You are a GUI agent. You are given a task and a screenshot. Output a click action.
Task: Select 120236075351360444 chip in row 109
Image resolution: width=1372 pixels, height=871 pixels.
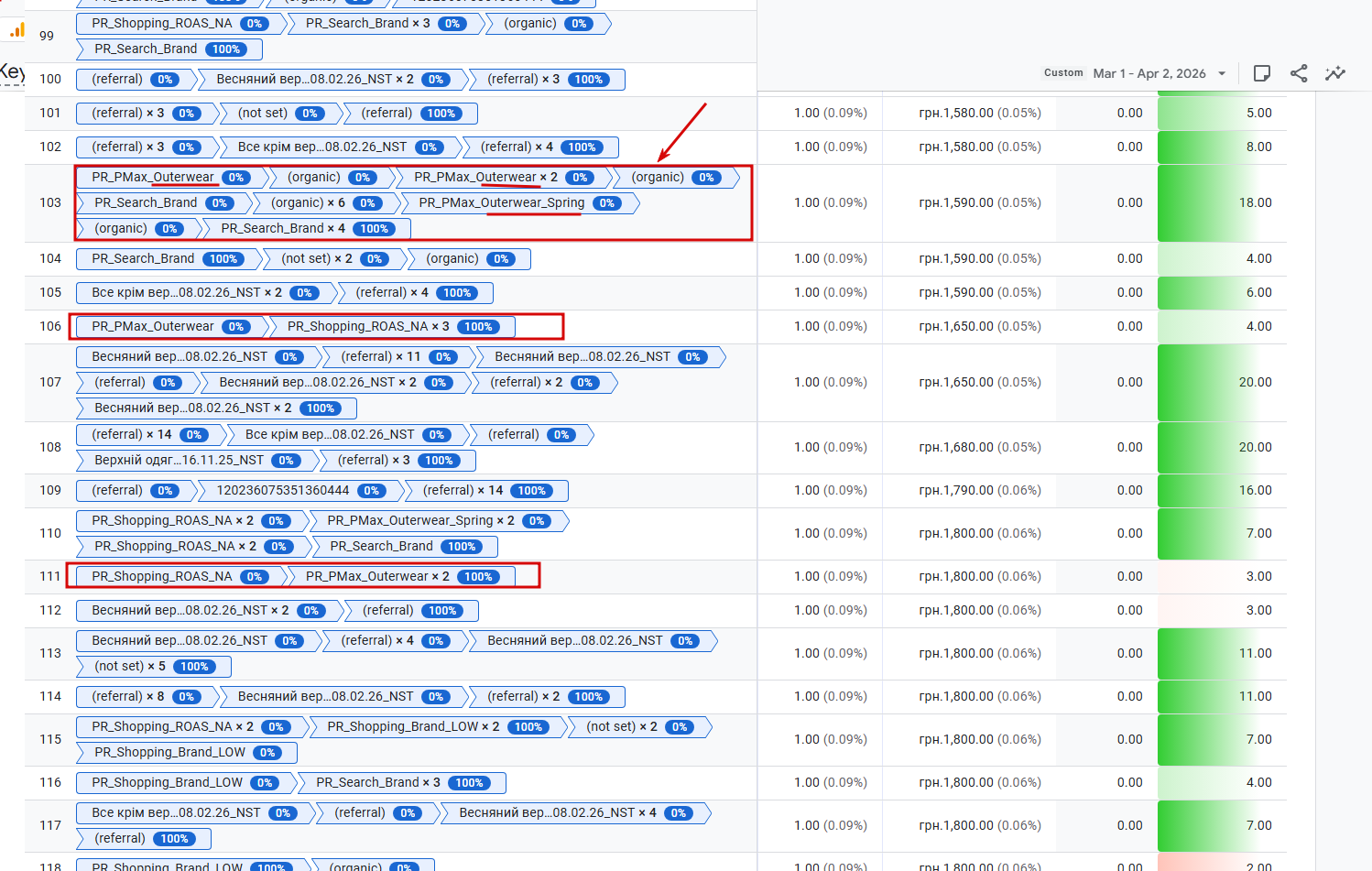(300, 491)
